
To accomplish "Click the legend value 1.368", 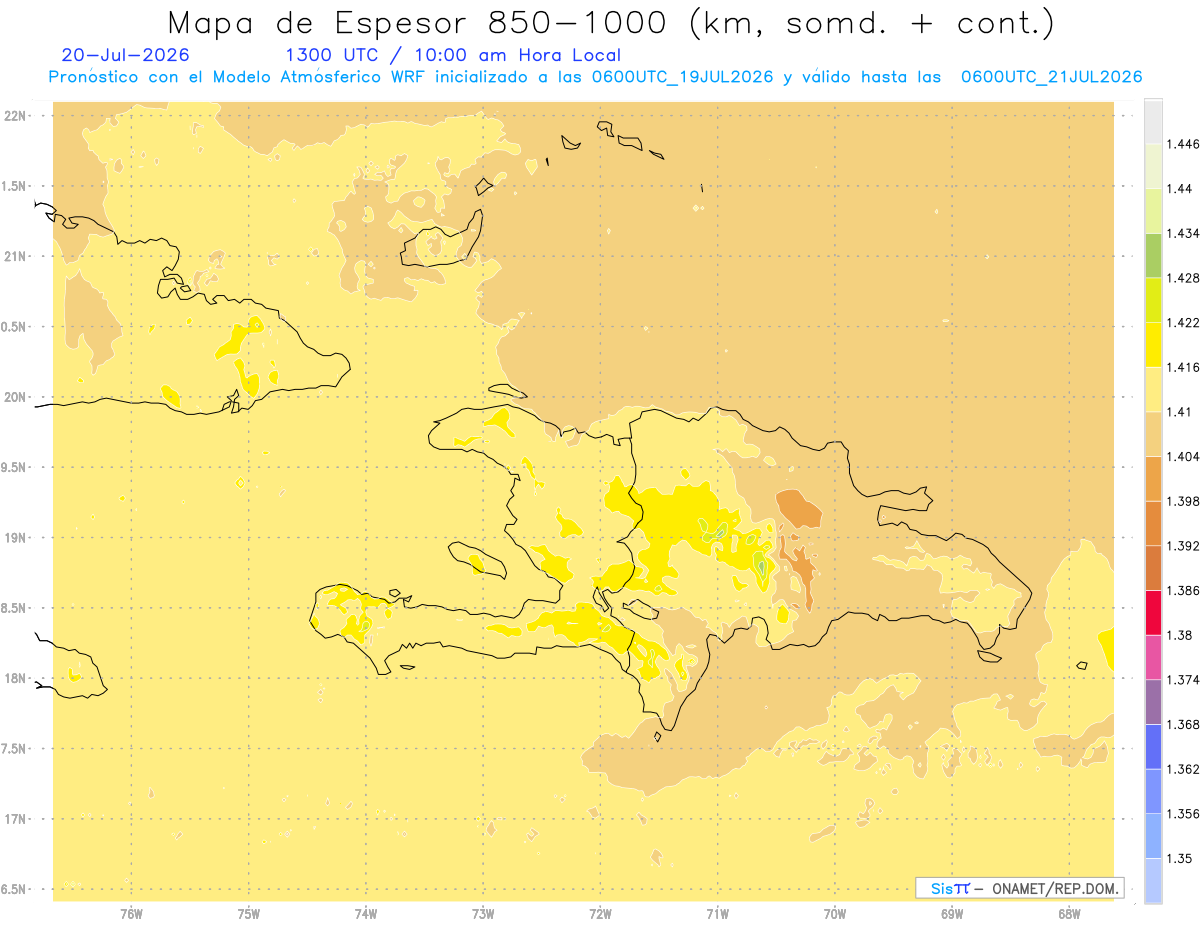I will pos(1183,724).
